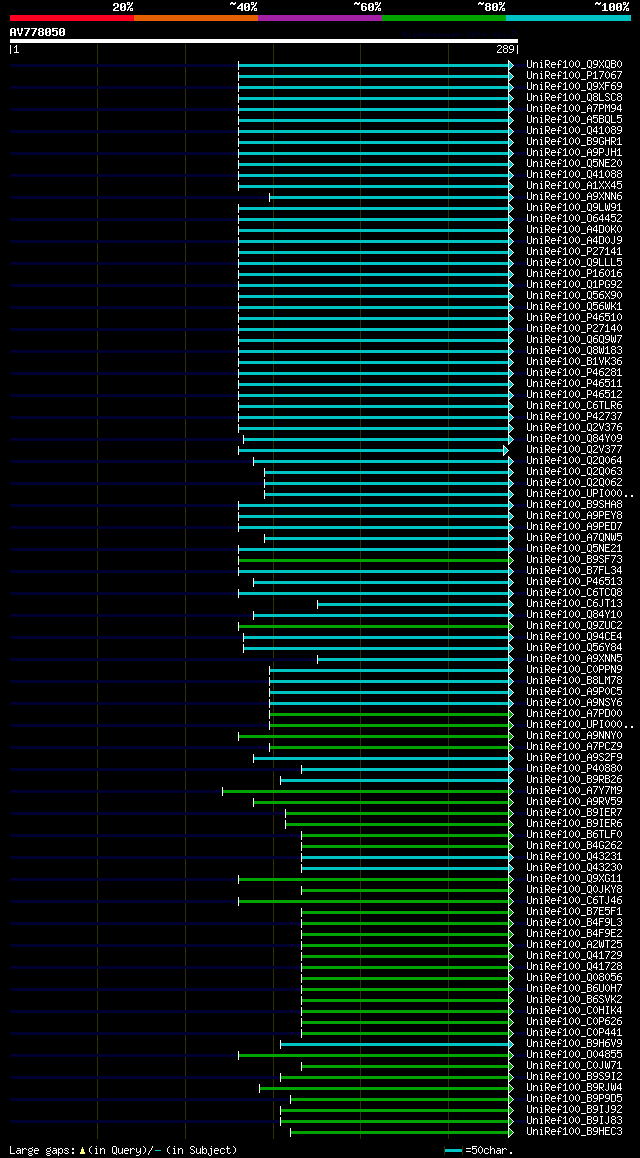Select hit label UniRef100_B9IER7
This screenshot has height=1158, width=640.
tap(574, 813)
